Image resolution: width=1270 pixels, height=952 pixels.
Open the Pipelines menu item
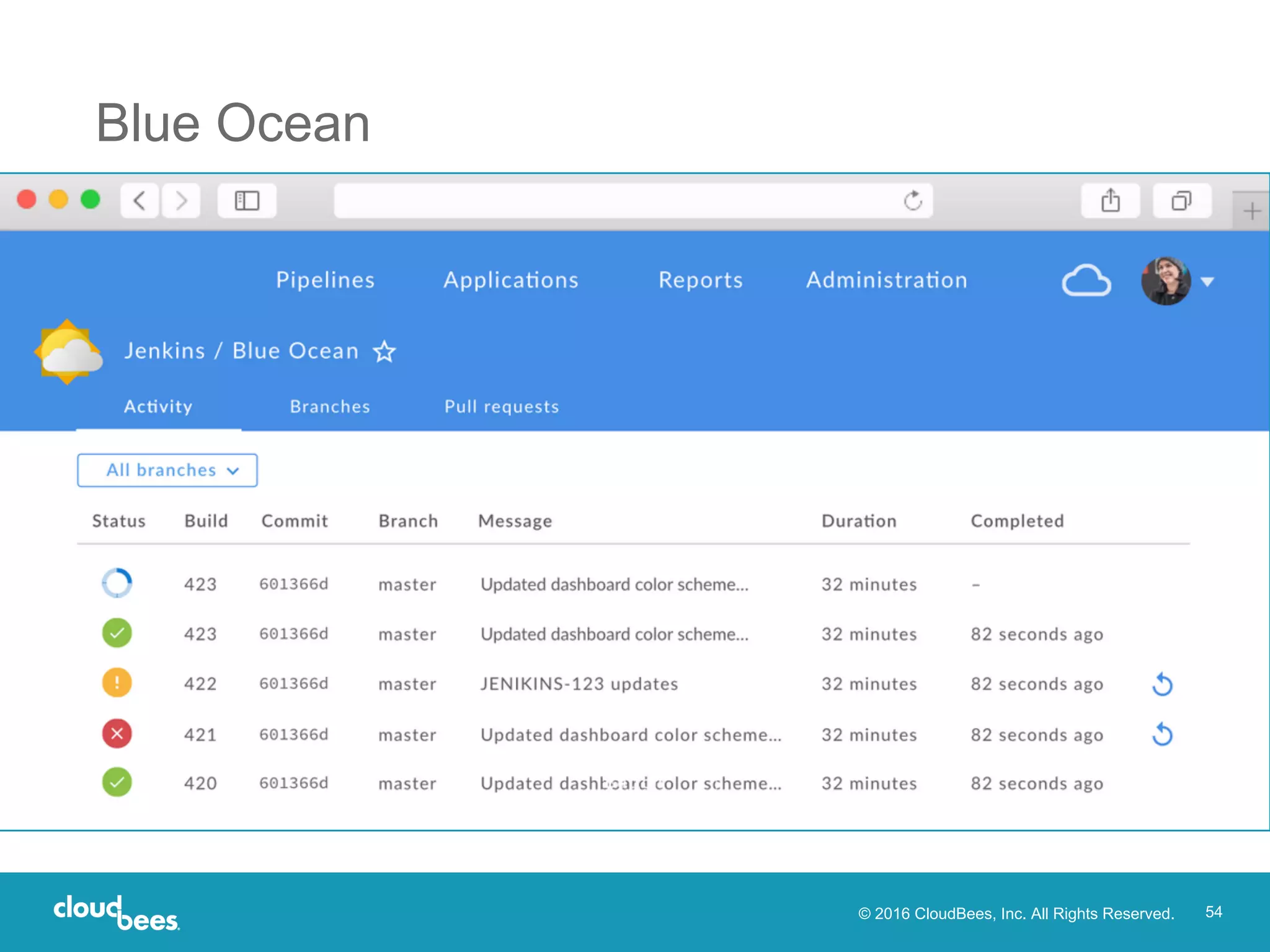coord(325,280)
